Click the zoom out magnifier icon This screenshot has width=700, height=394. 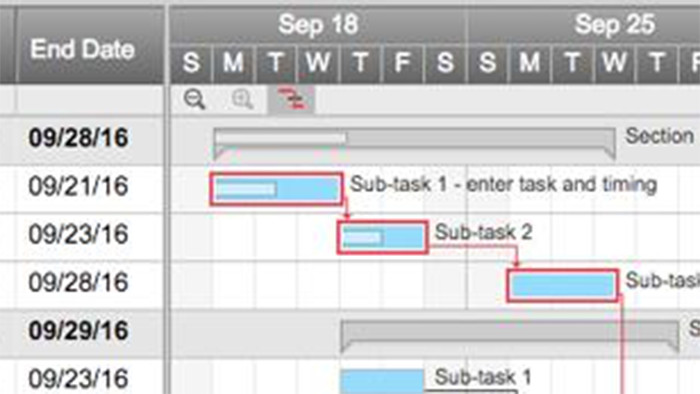click(195, 99)
